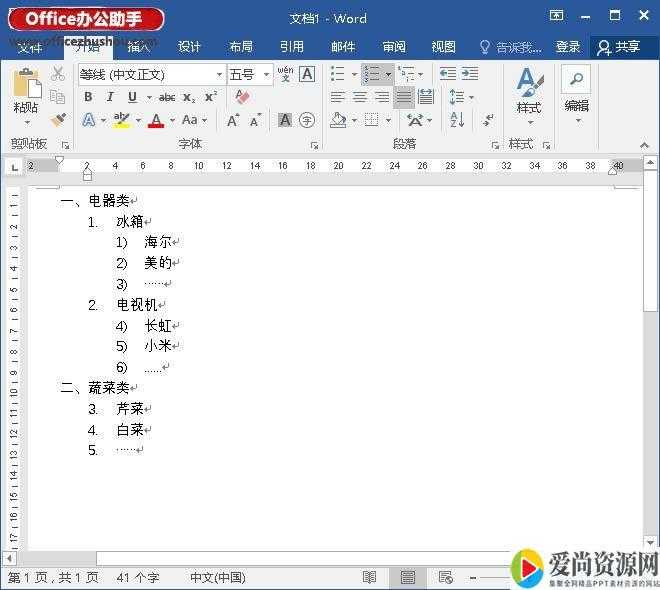Switch to the 设计 ribbon tab
The height and width of the screenshot is (590, 660).
point(189,47)
